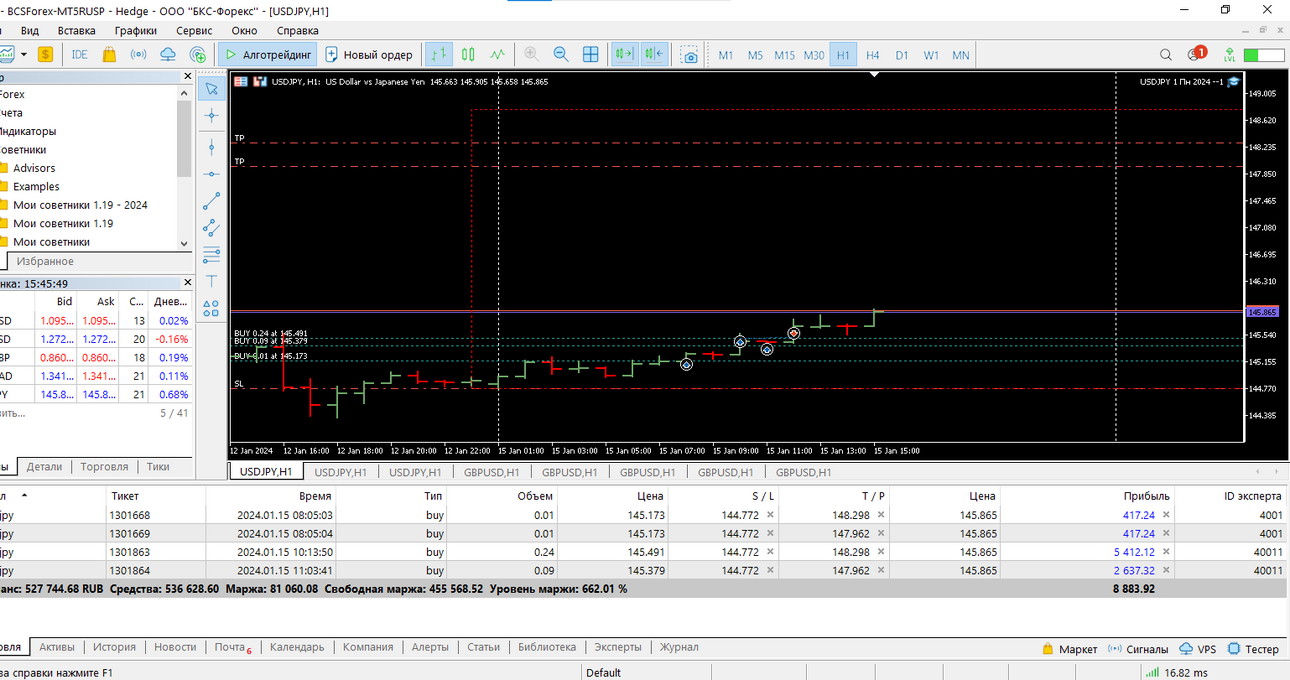Switch to Тики tab in Market Watch
Viewport: 1290px width, 680px height.
click(158, 467)
